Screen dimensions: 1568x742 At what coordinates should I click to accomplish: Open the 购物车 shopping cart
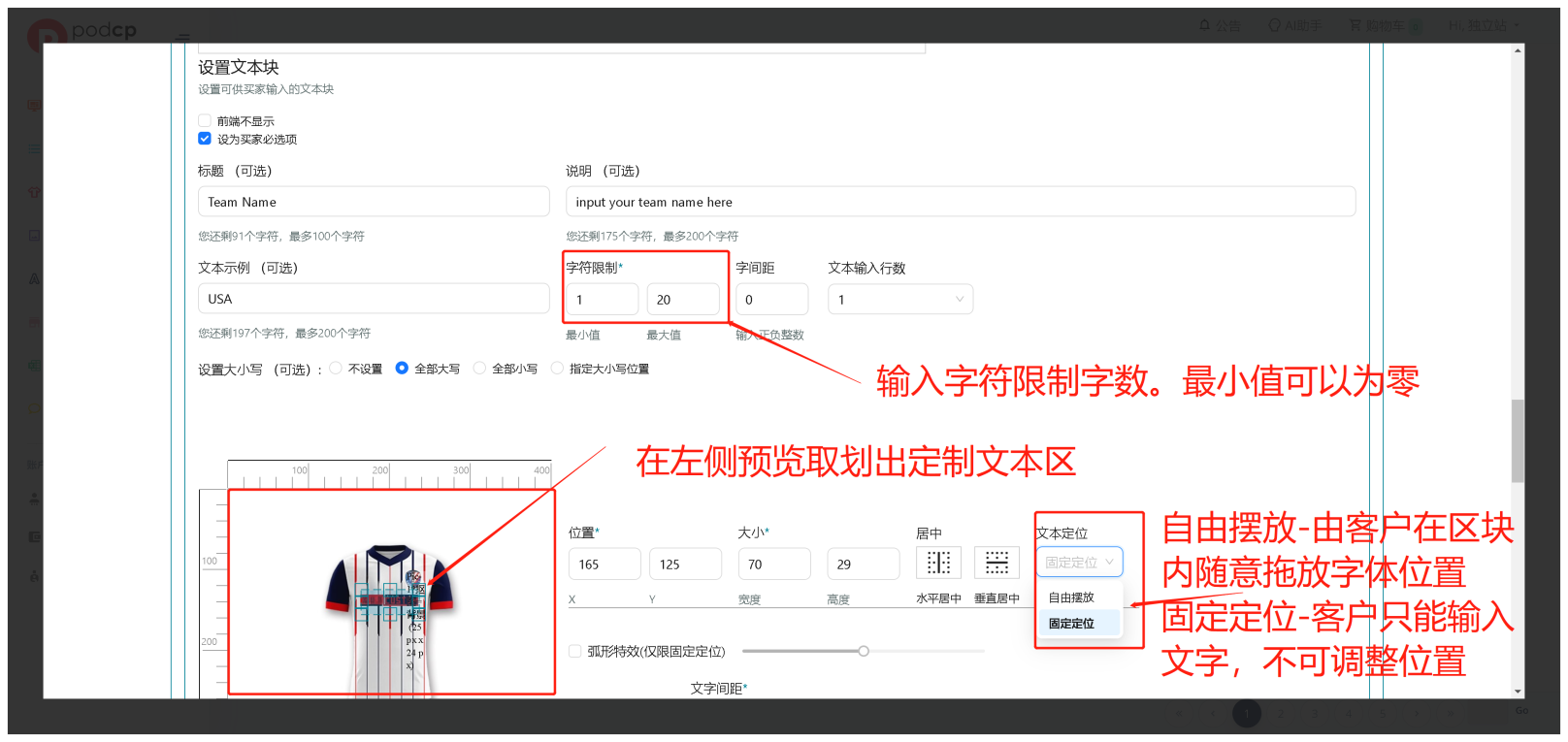click(x=1376, y=25)
